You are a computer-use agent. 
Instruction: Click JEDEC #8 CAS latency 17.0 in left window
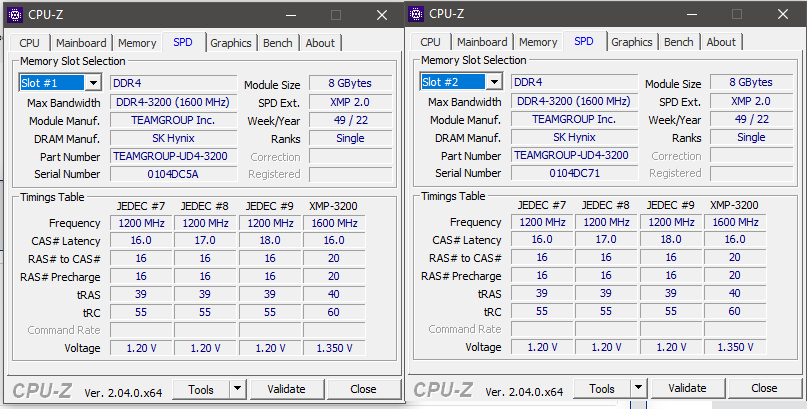coord(205,241)
